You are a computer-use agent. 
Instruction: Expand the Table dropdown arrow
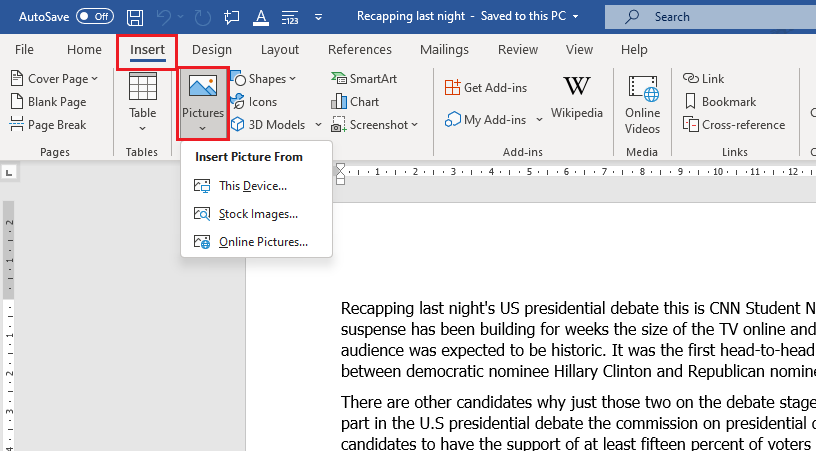143,128
